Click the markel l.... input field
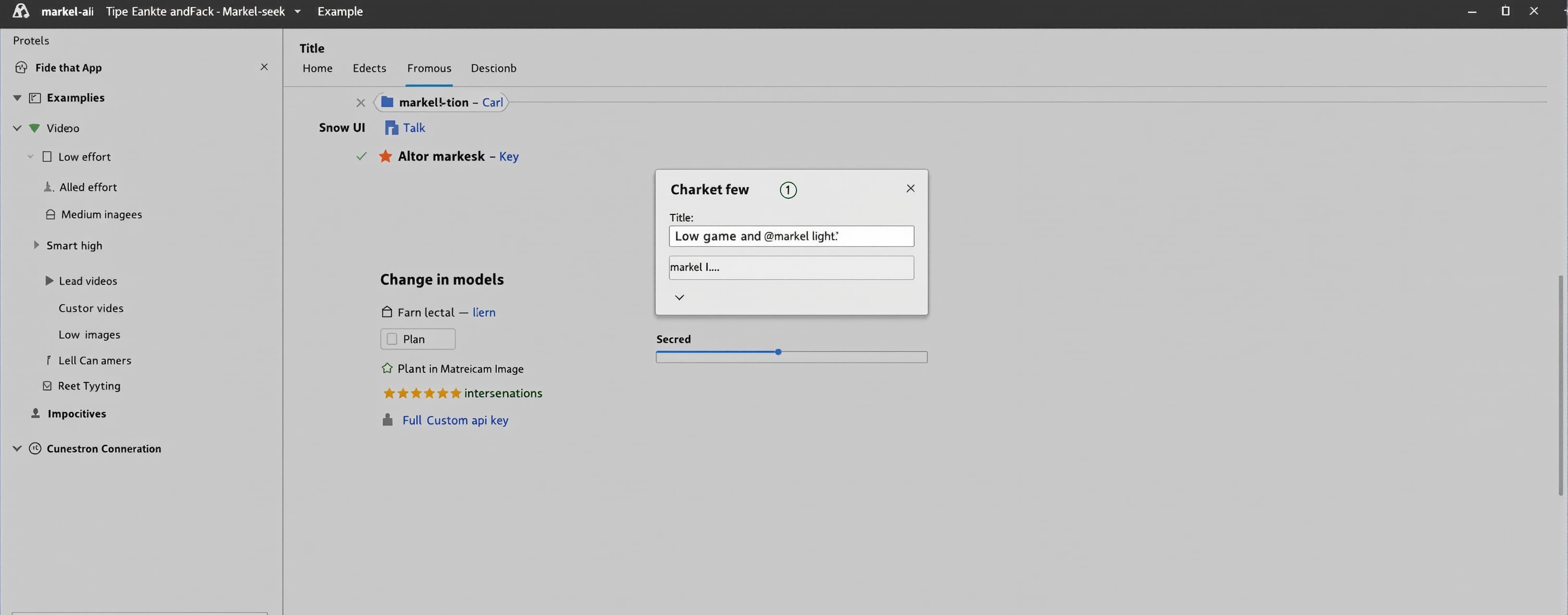Viewport: 1568px width, 615px height. pos(791,267)
